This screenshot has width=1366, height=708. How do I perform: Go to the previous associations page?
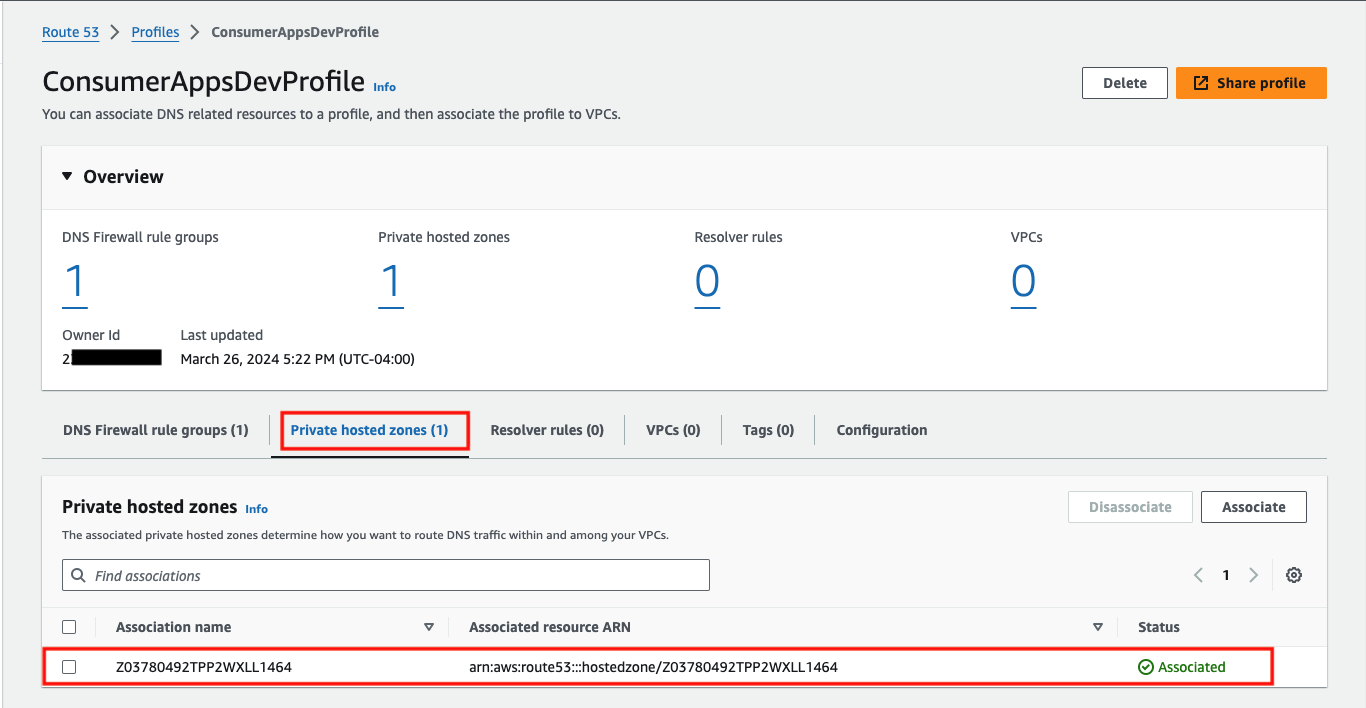pos(1198,575)
